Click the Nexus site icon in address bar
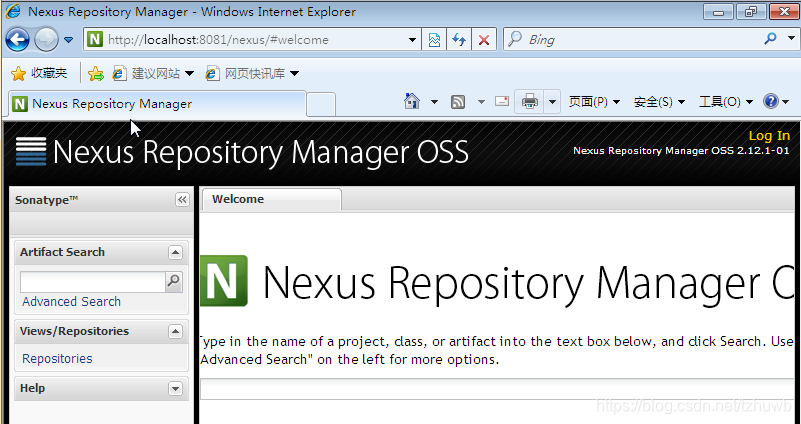The width and height of the screenshot is (801, 424). pos(95,39)
